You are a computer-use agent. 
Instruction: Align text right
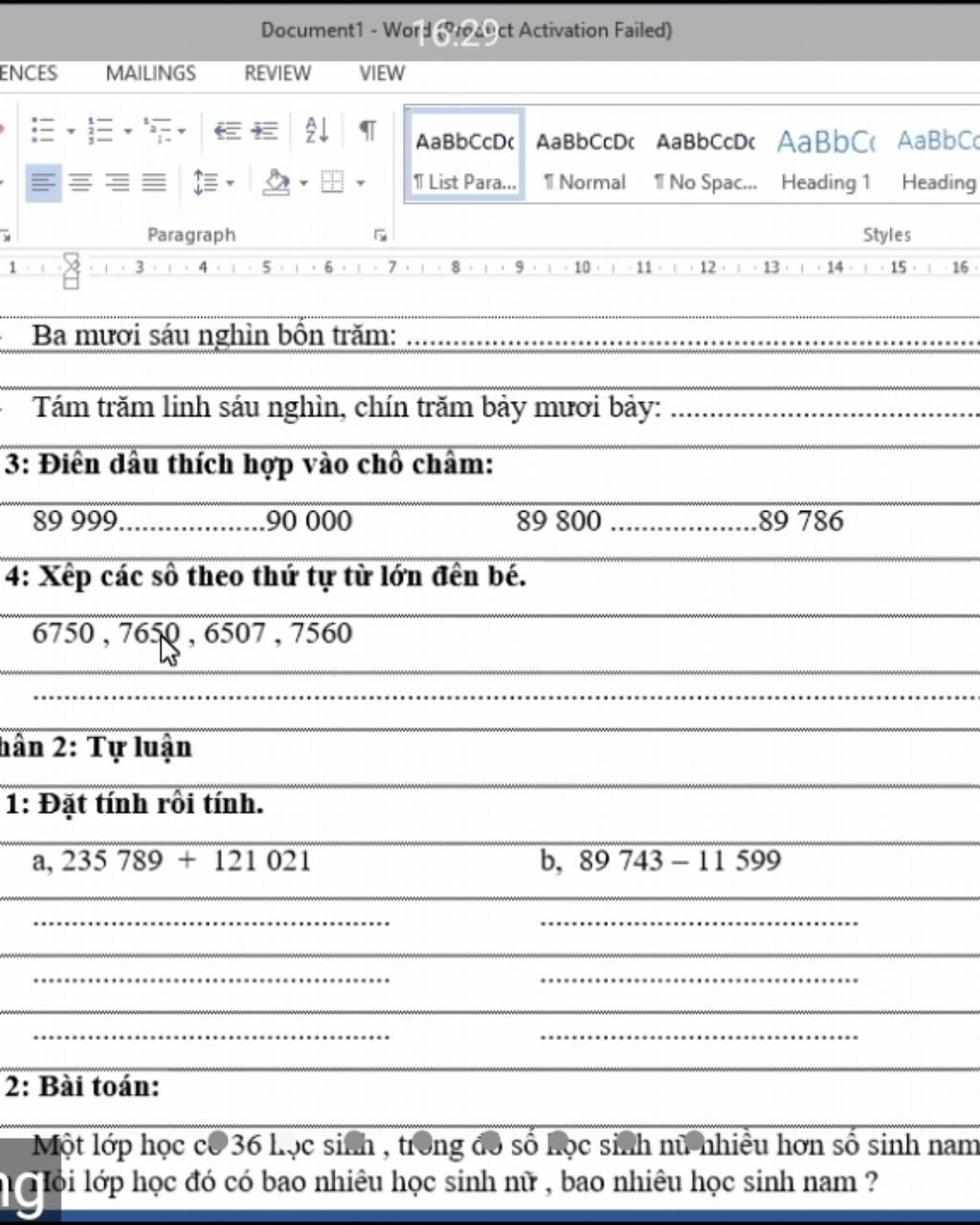click(x=118, y=182)
